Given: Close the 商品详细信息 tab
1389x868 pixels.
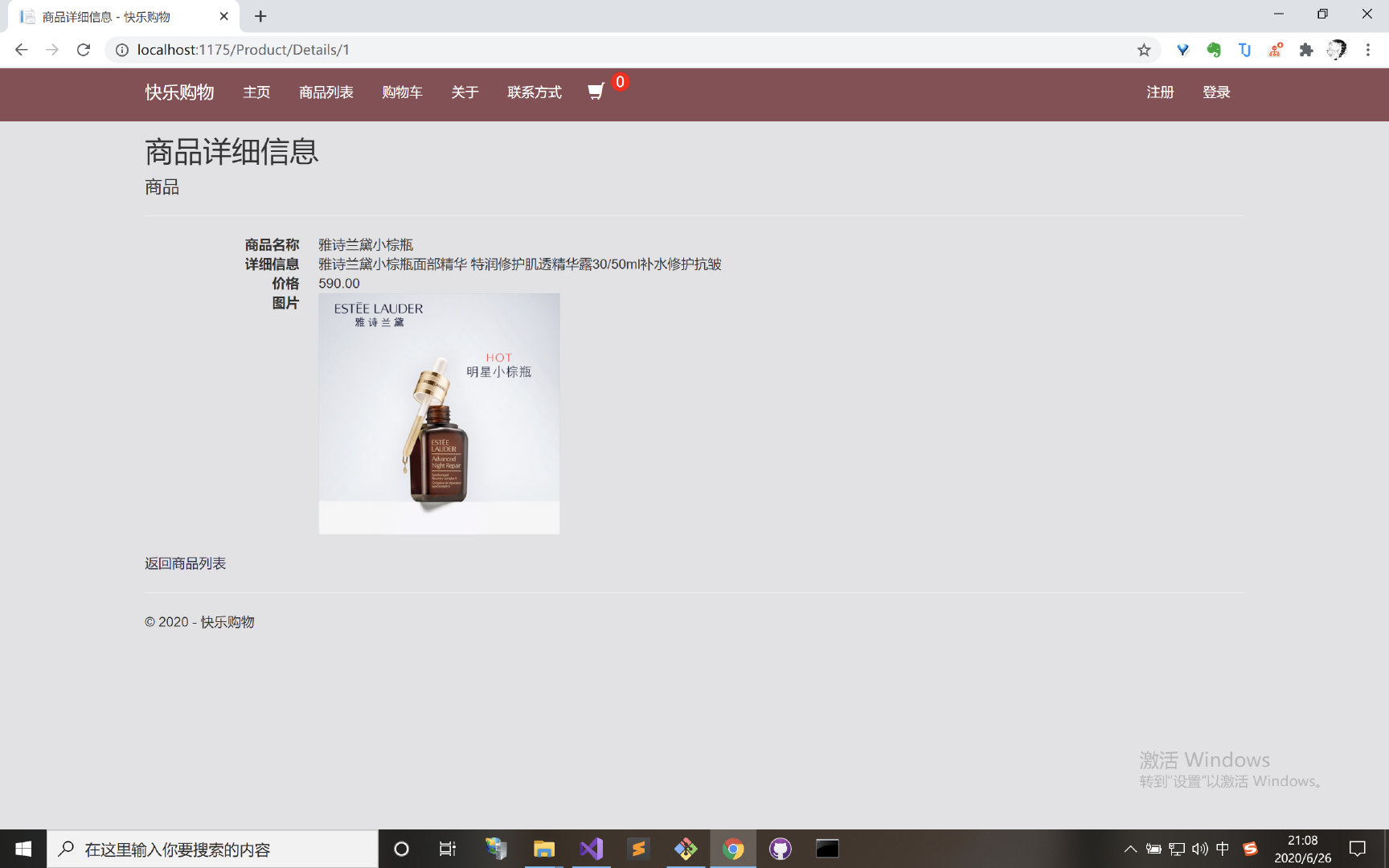Looking at the screenshot, I should [224, 16].
